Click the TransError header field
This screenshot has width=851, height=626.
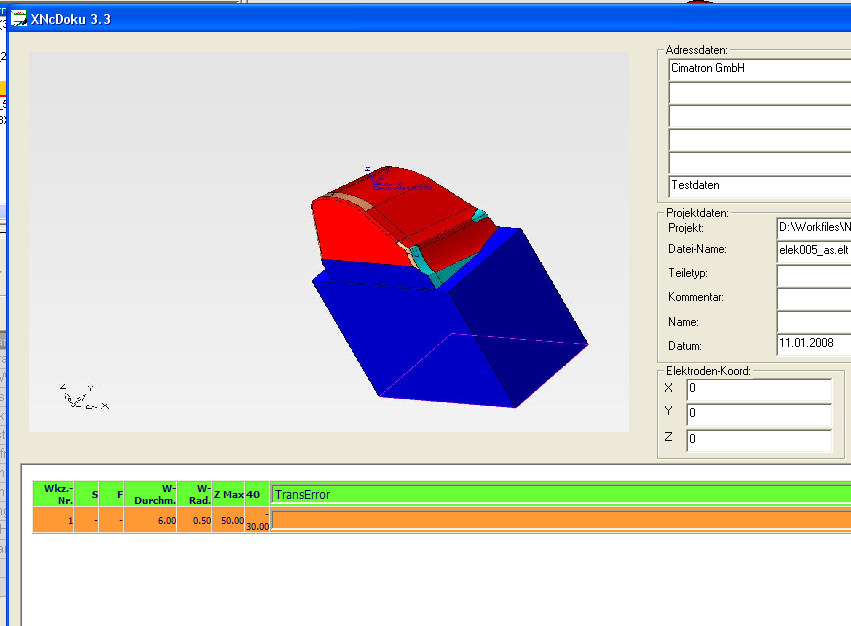561,495
